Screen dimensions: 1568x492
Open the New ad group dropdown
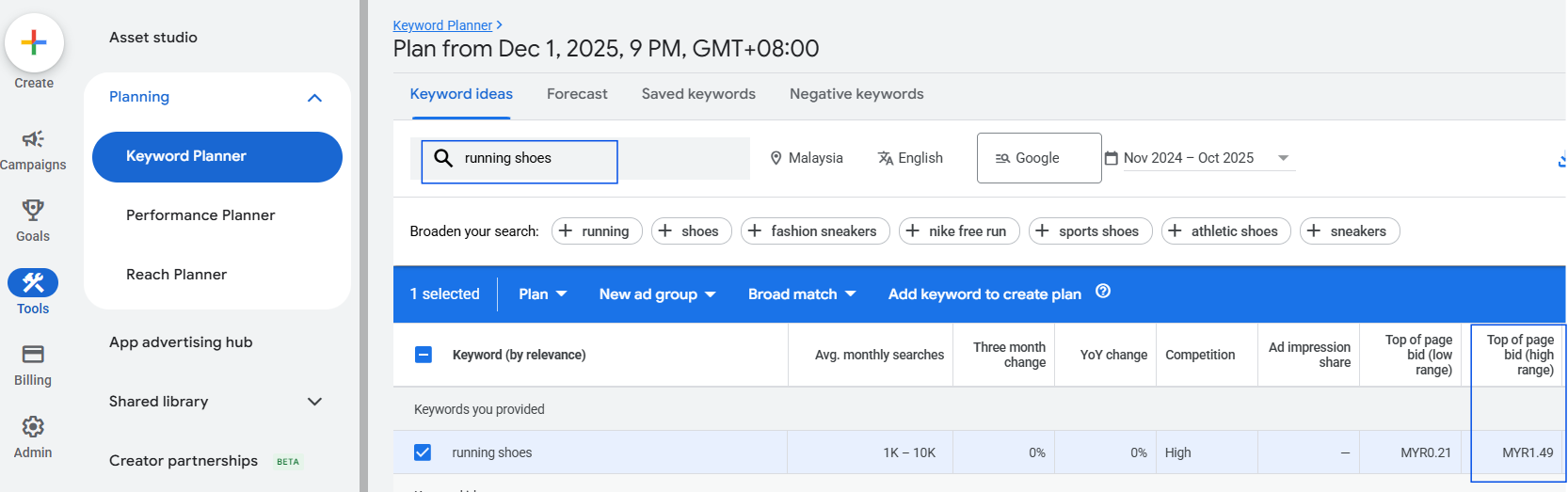(658, 294)
